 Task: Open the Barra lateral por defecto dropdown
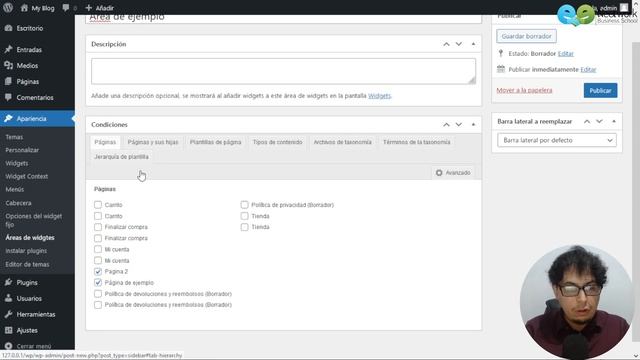[557, 140]
